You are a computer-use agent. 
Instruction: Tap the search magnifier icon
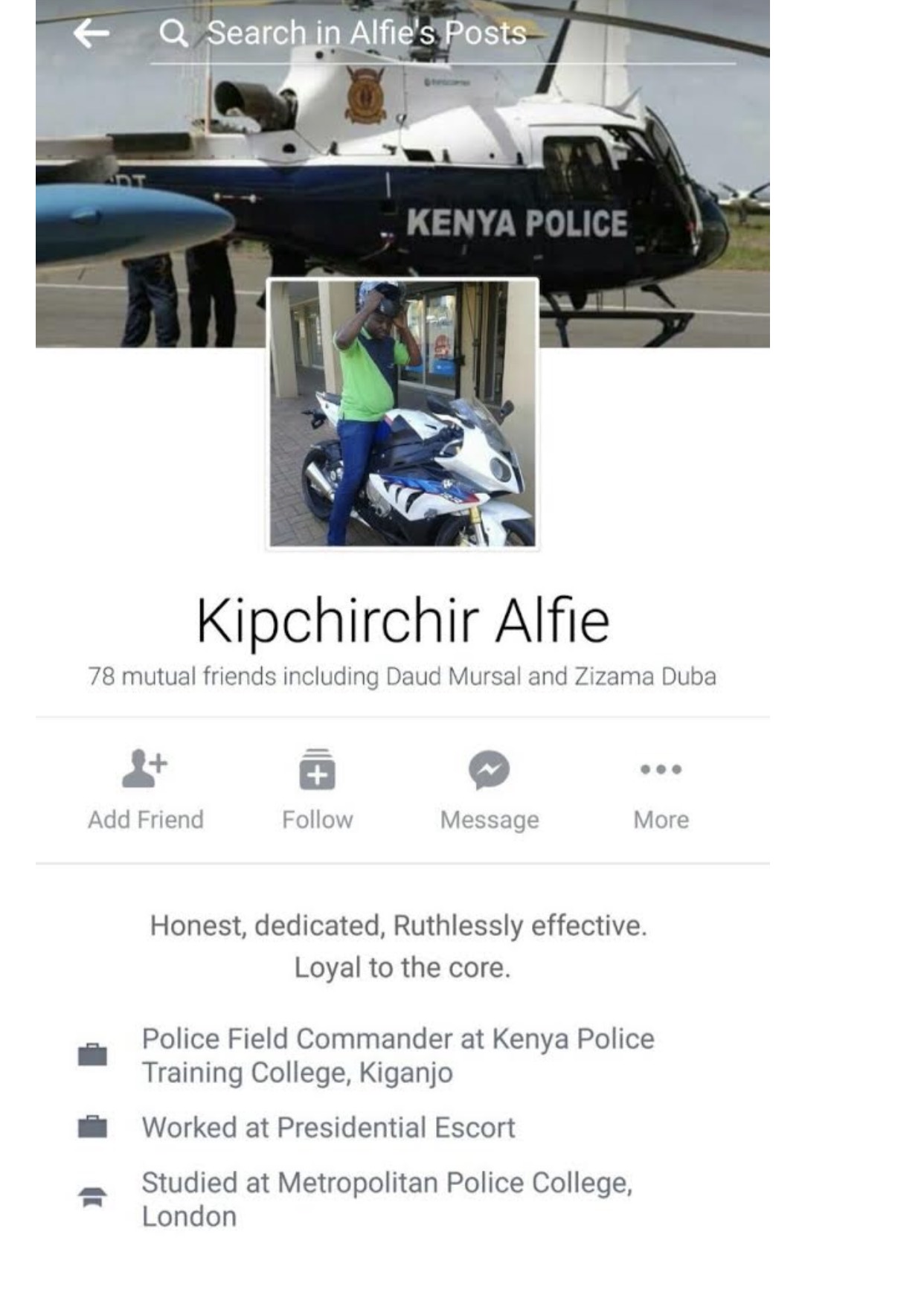click(174, 33)
